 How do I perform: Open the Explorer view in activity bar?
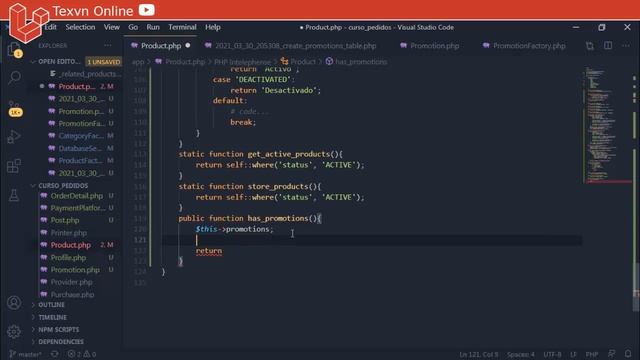coord(15,50)
